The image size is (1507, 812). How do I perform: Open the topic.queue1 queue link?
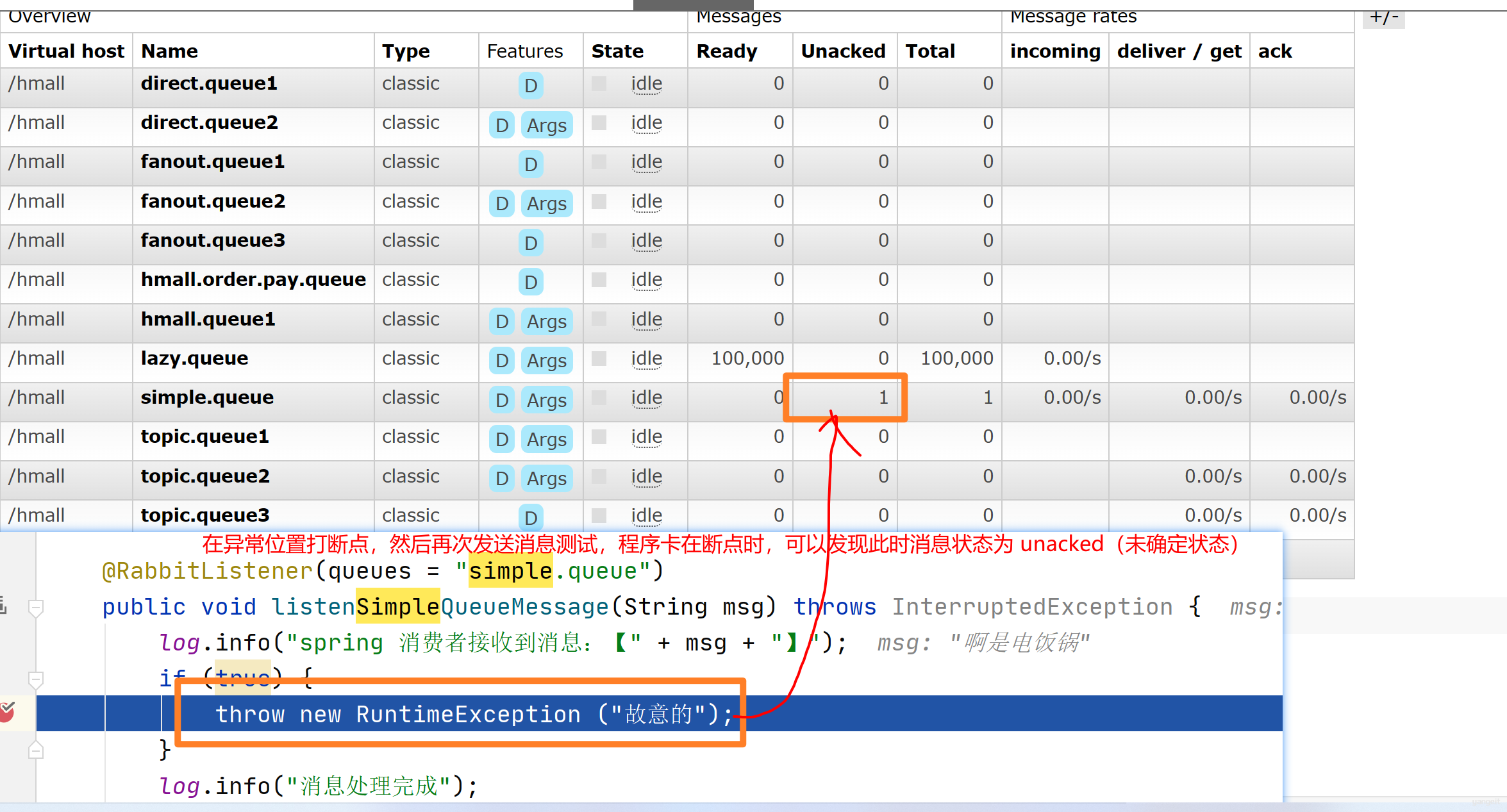pyautogui.click(x=204, y=437)
